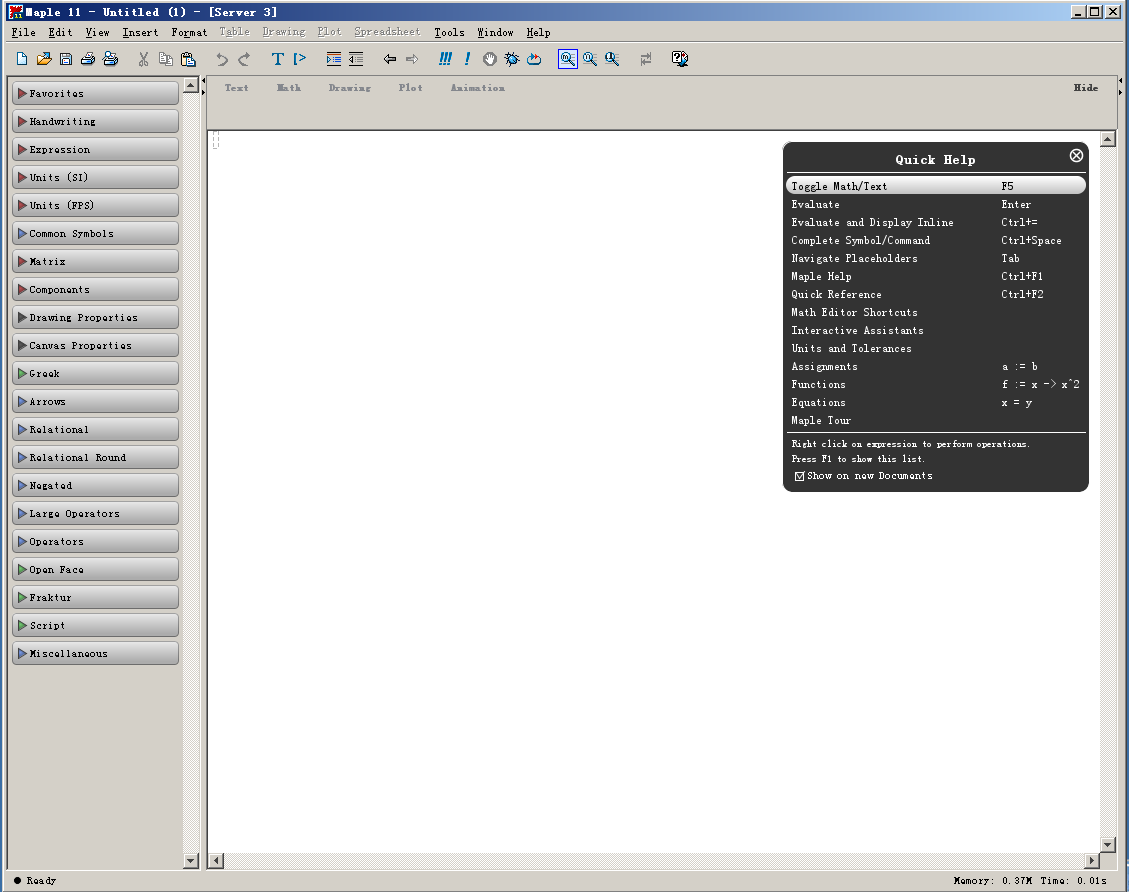Switch to the Text context tab
1129x892 pixels.
click(236, 88)
